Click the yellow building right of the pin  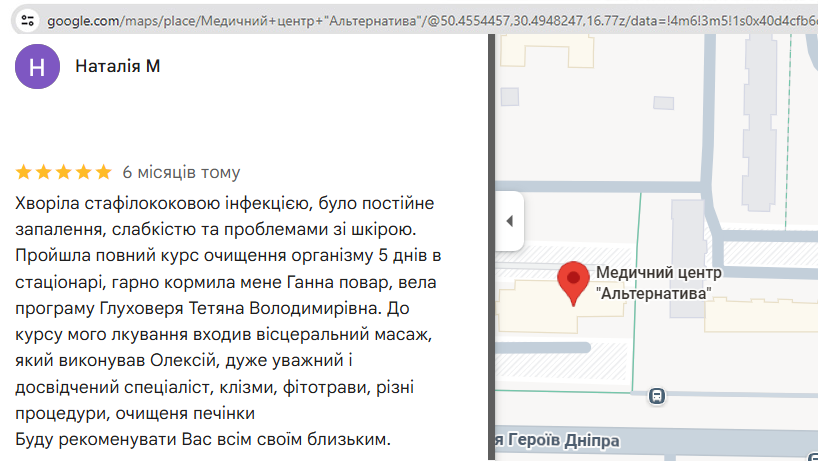[760, 316]
